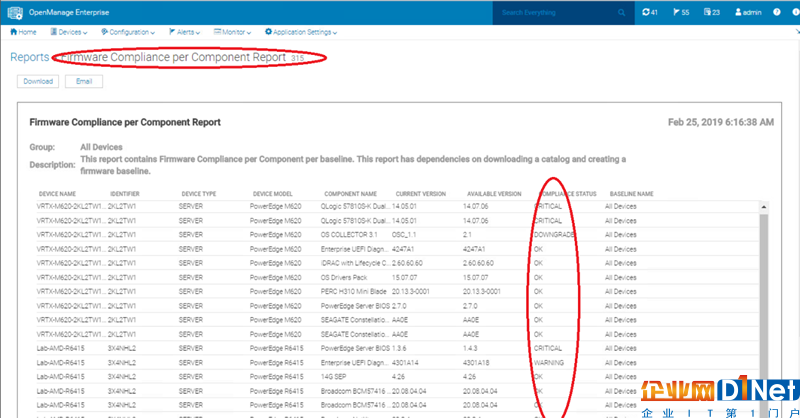Click the scrollbar up arrow in report table

764,207
